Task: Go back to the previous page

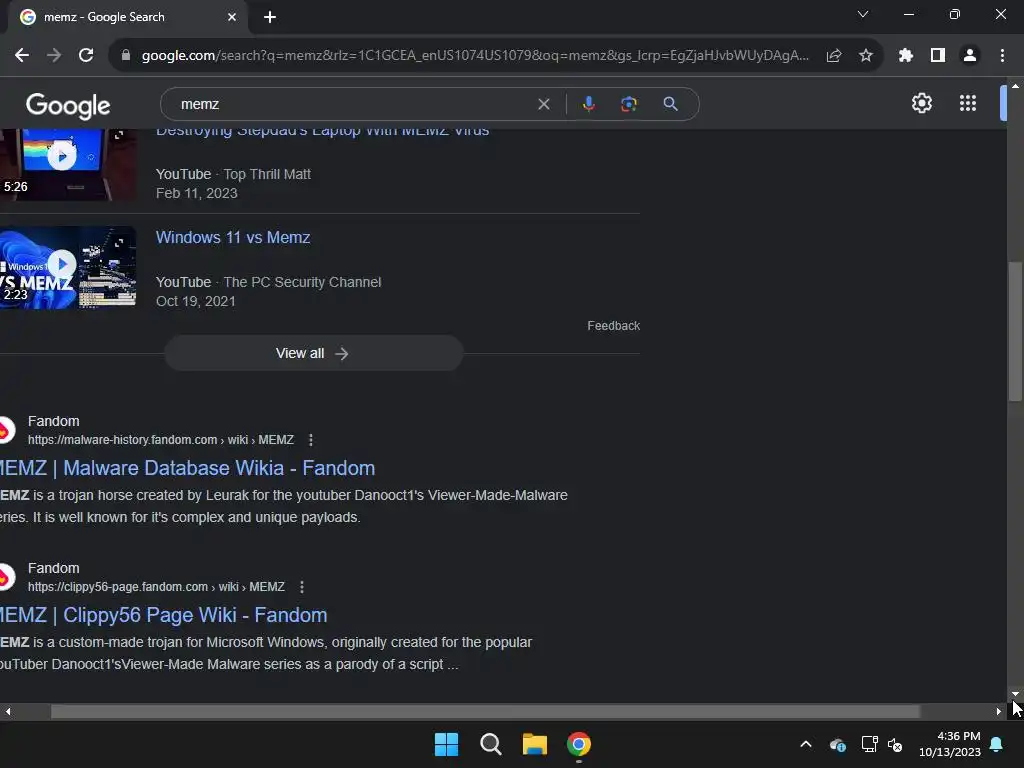Action: [22, 56]
